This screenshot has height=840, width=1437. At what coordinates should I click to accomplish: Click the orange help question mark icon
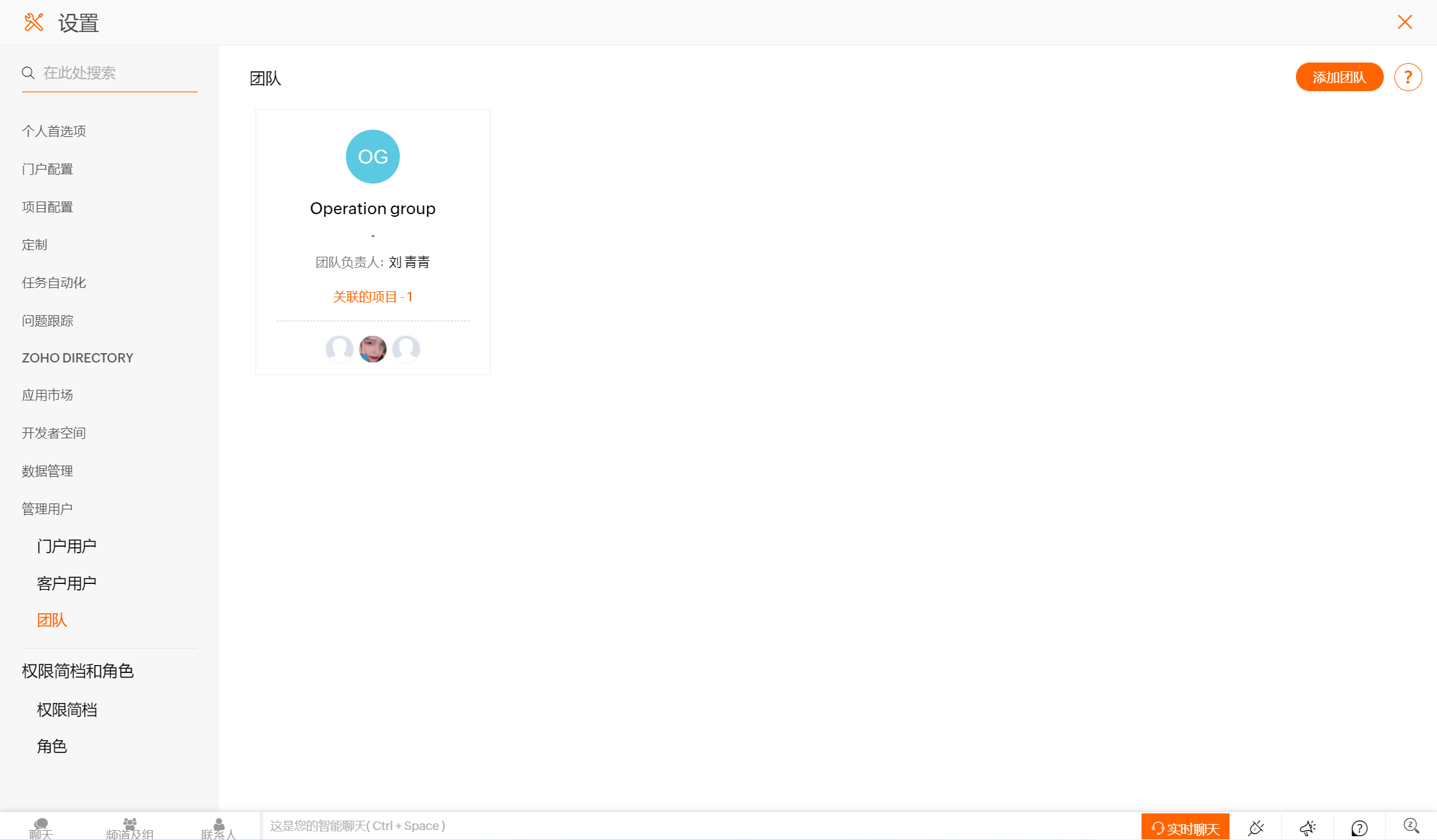tap(1408, 77)
